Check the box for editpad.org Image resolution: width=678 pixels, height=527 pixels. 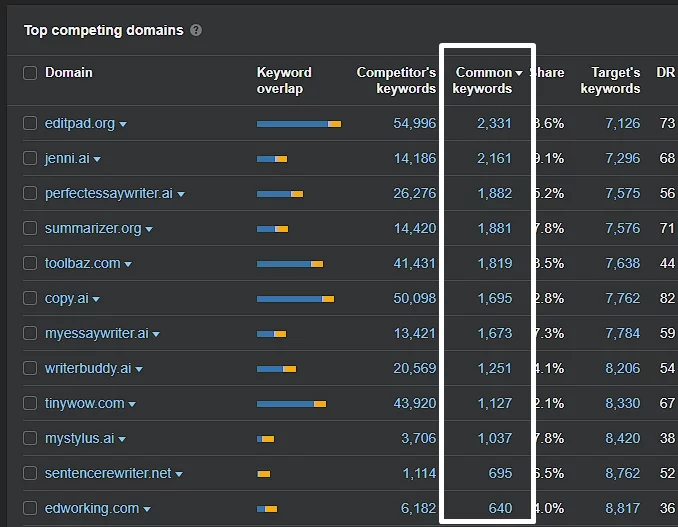coord(30,123)
